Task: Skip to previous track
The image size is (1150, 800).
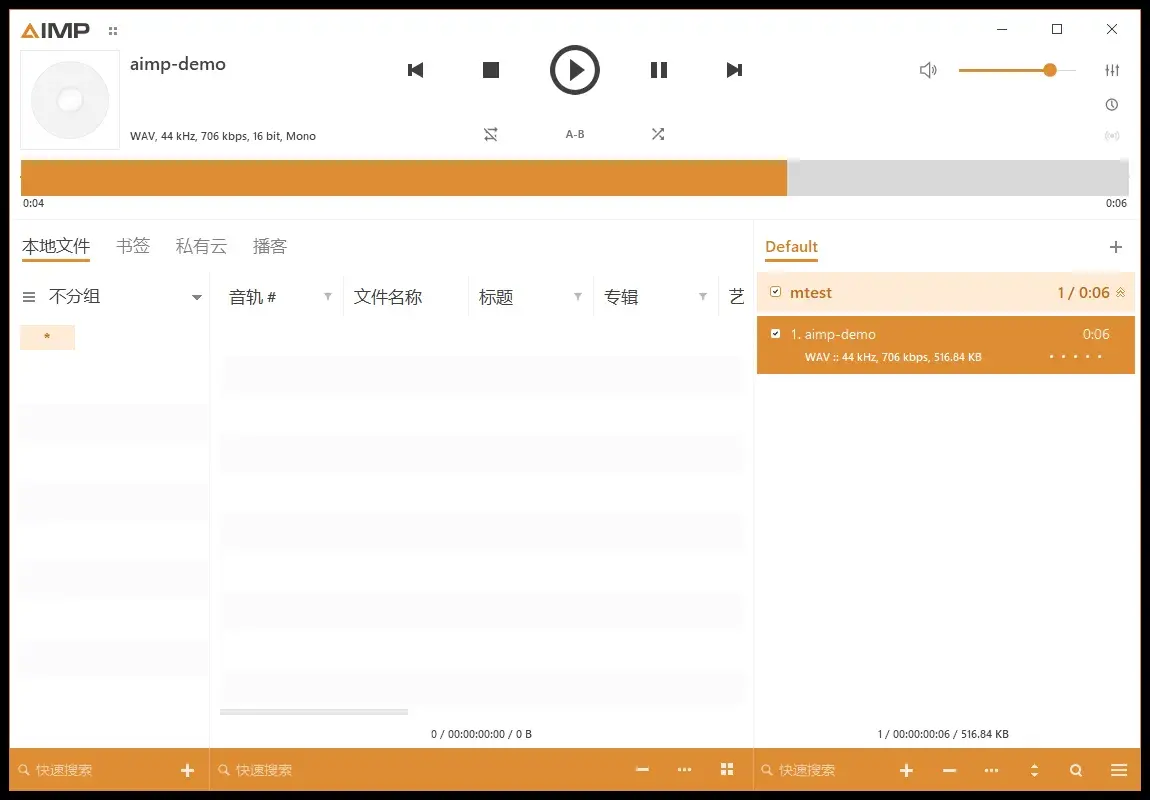Action: pos(416,70)
